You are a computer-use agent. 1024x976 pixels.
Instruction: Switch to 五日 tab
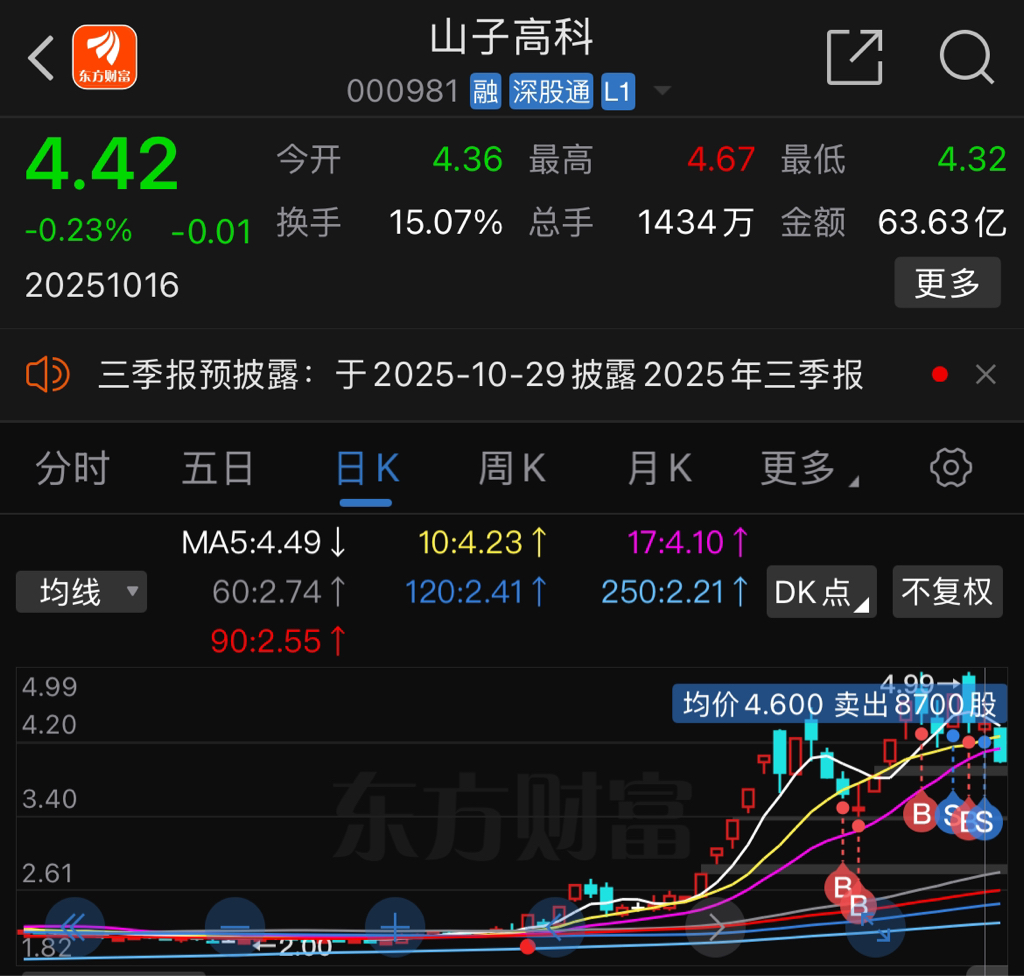tap(218, 468)
